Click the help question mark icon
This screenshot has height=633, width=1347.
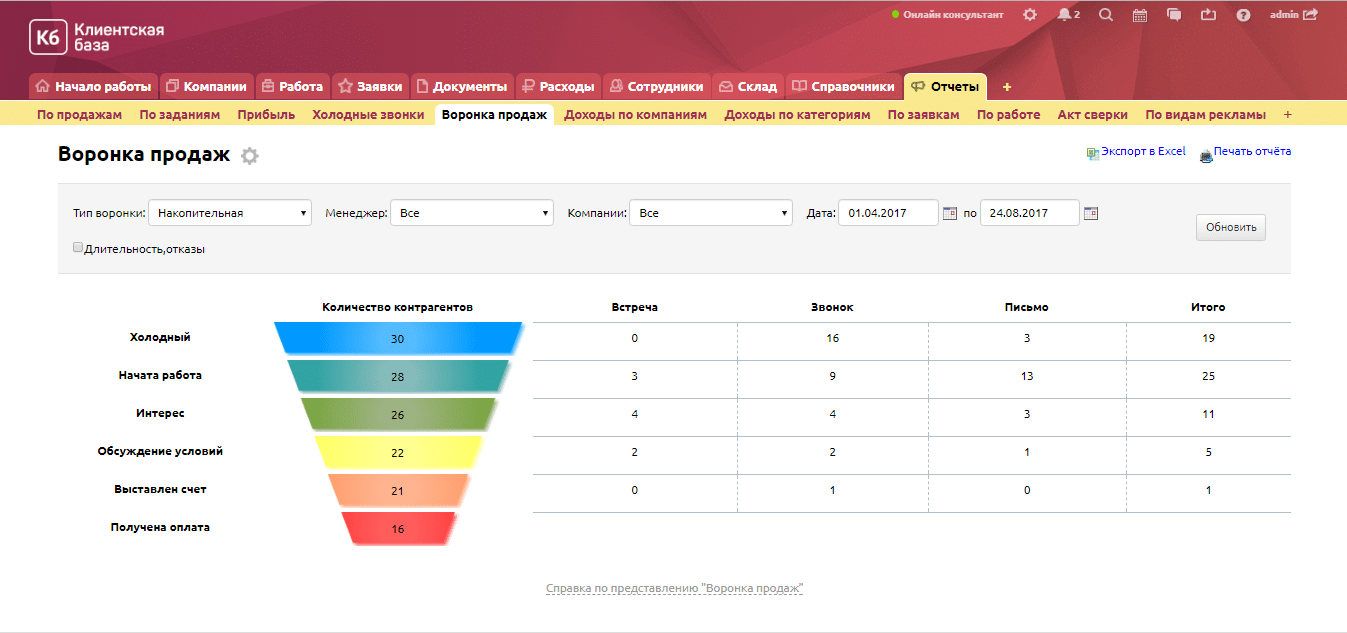(x=1244, y=14)
